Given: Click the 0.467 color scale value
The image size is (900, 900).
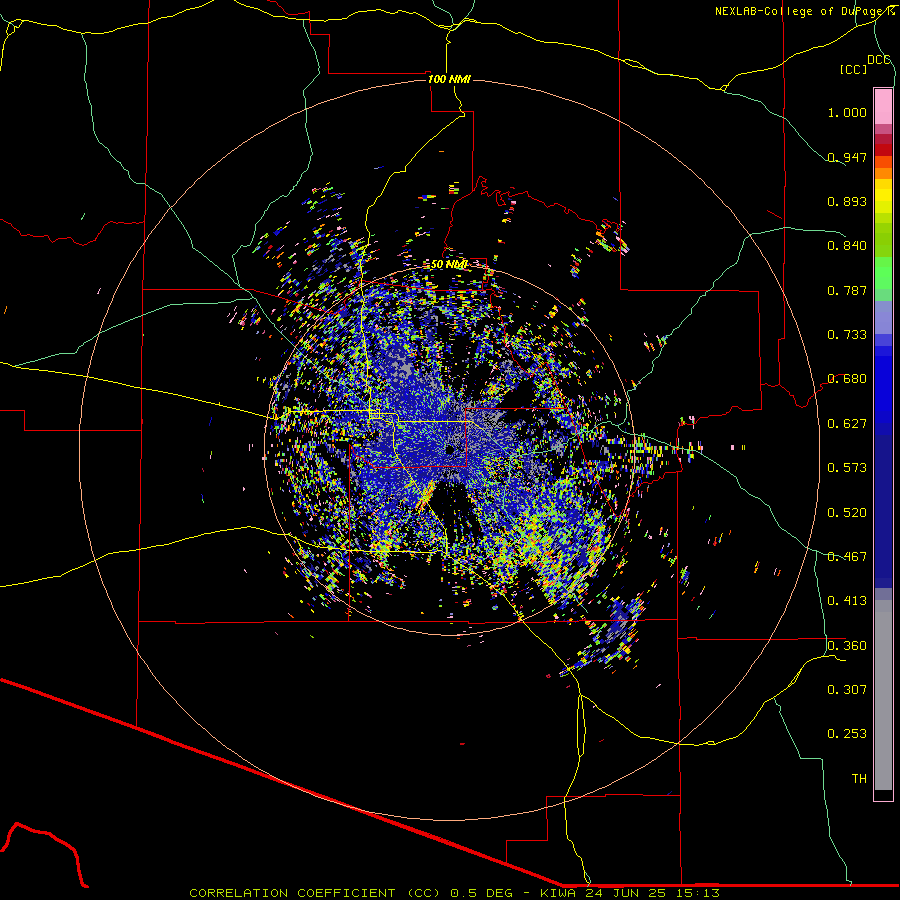Looking at the screenshot, I should pyautogui.click(x=847, y=557).
